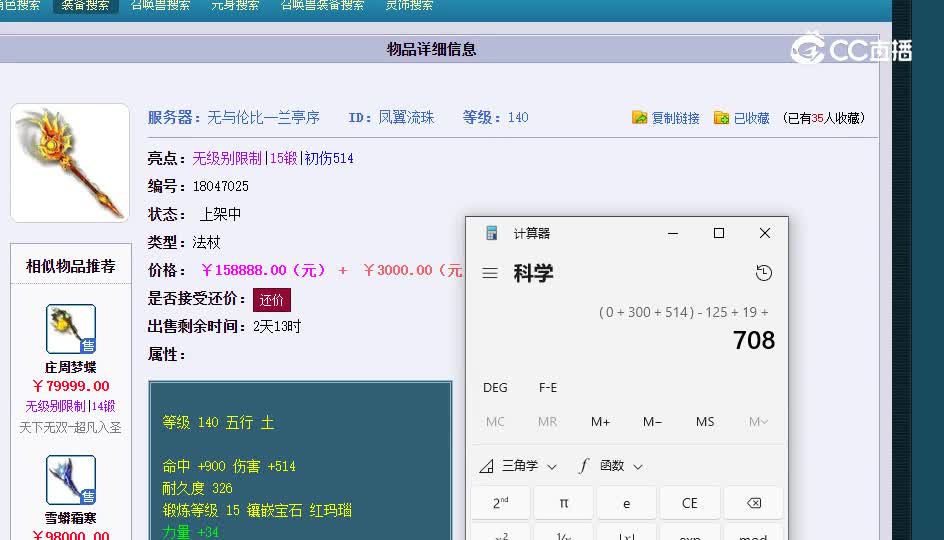Expand the 函数 functions dropdown
The width and height of the screenshot is (944, 540).
click(611, 465)
